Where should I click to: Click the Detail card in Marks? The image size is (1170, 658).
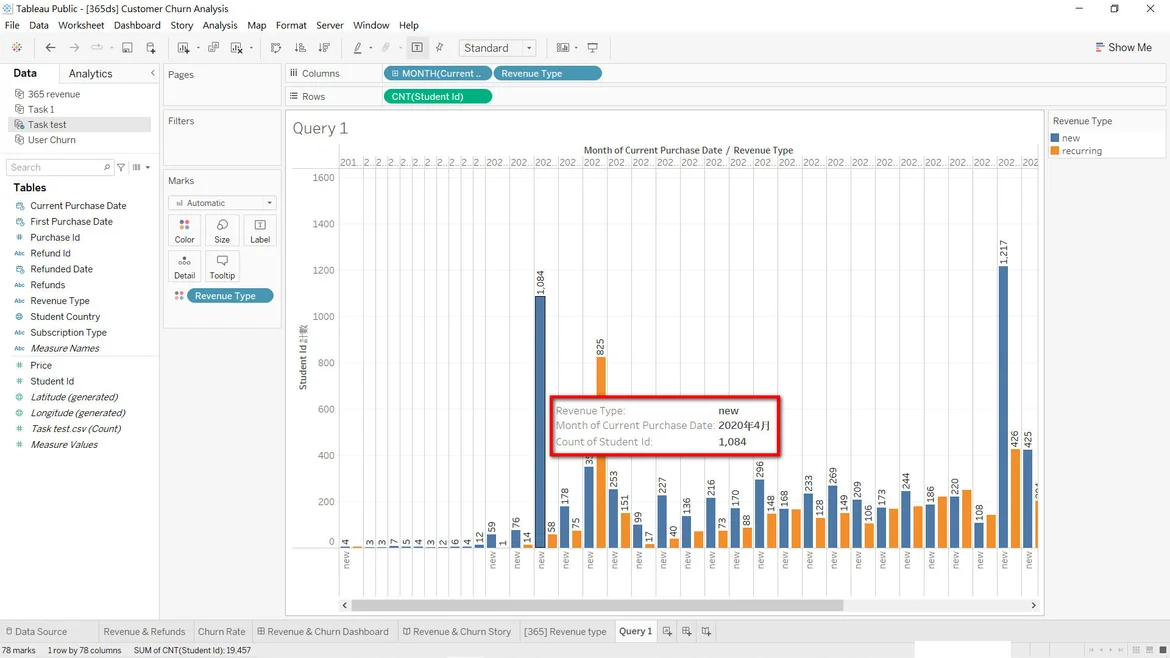pyautogui.click(x=185, y=266)
